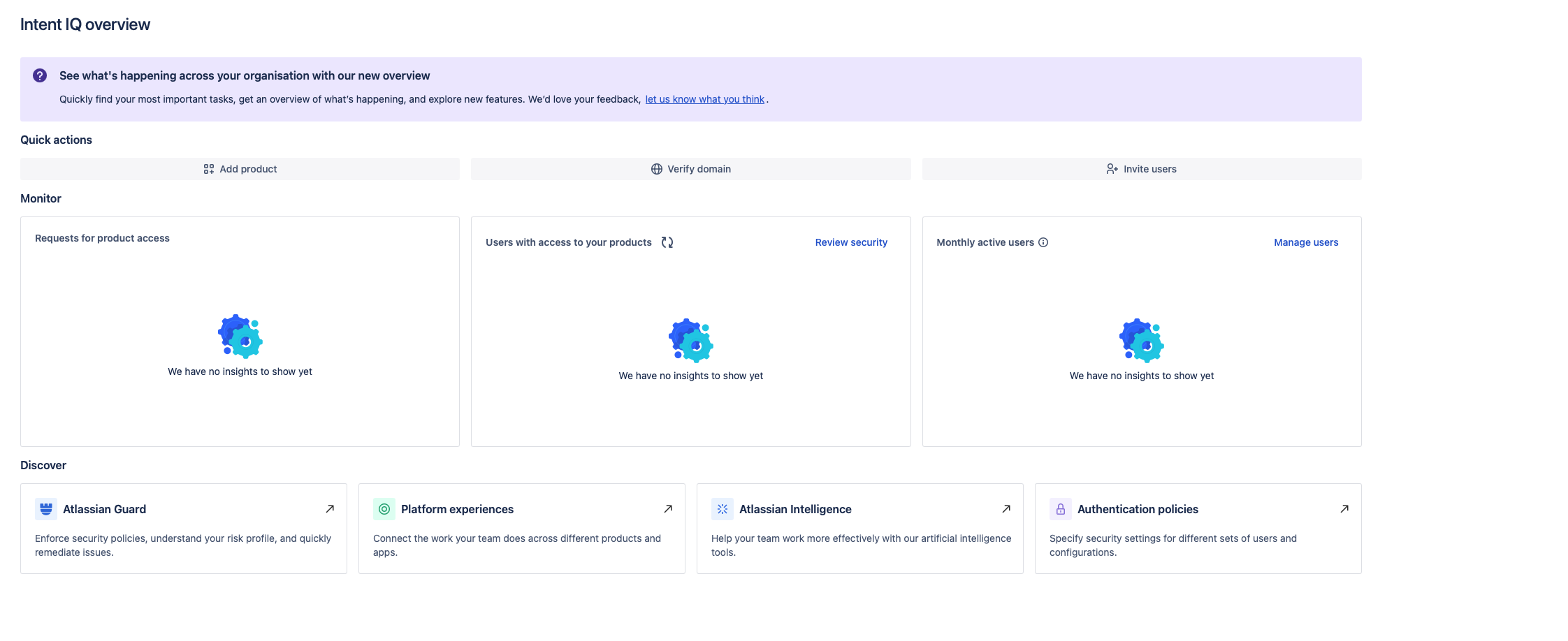Click 'Requests for product access' heading
The image size is (1568, 641).
coord(102,238)
